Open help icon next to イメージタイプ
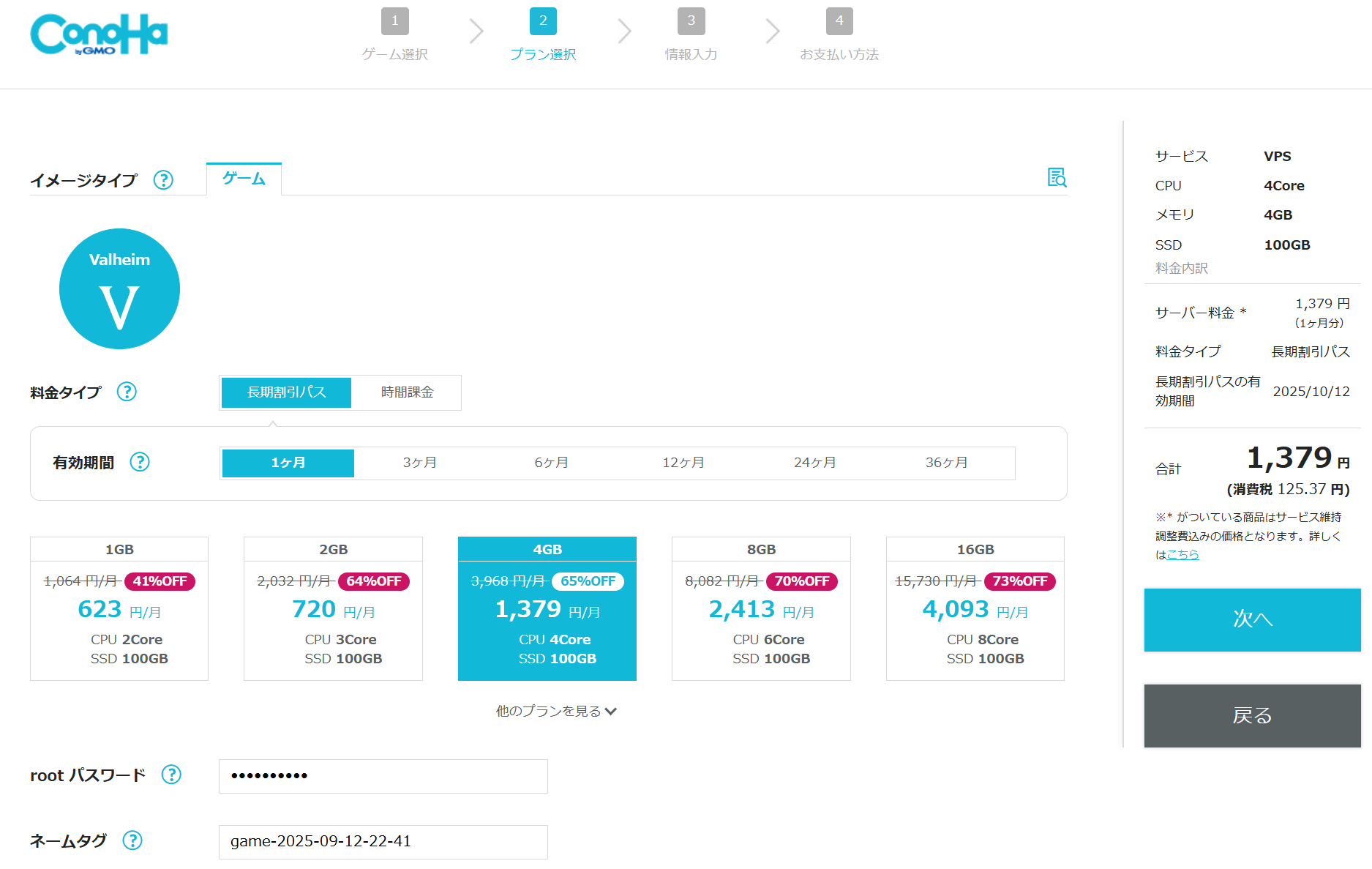This screenshot has height=869, width=1372. click(x=163, y=180)
